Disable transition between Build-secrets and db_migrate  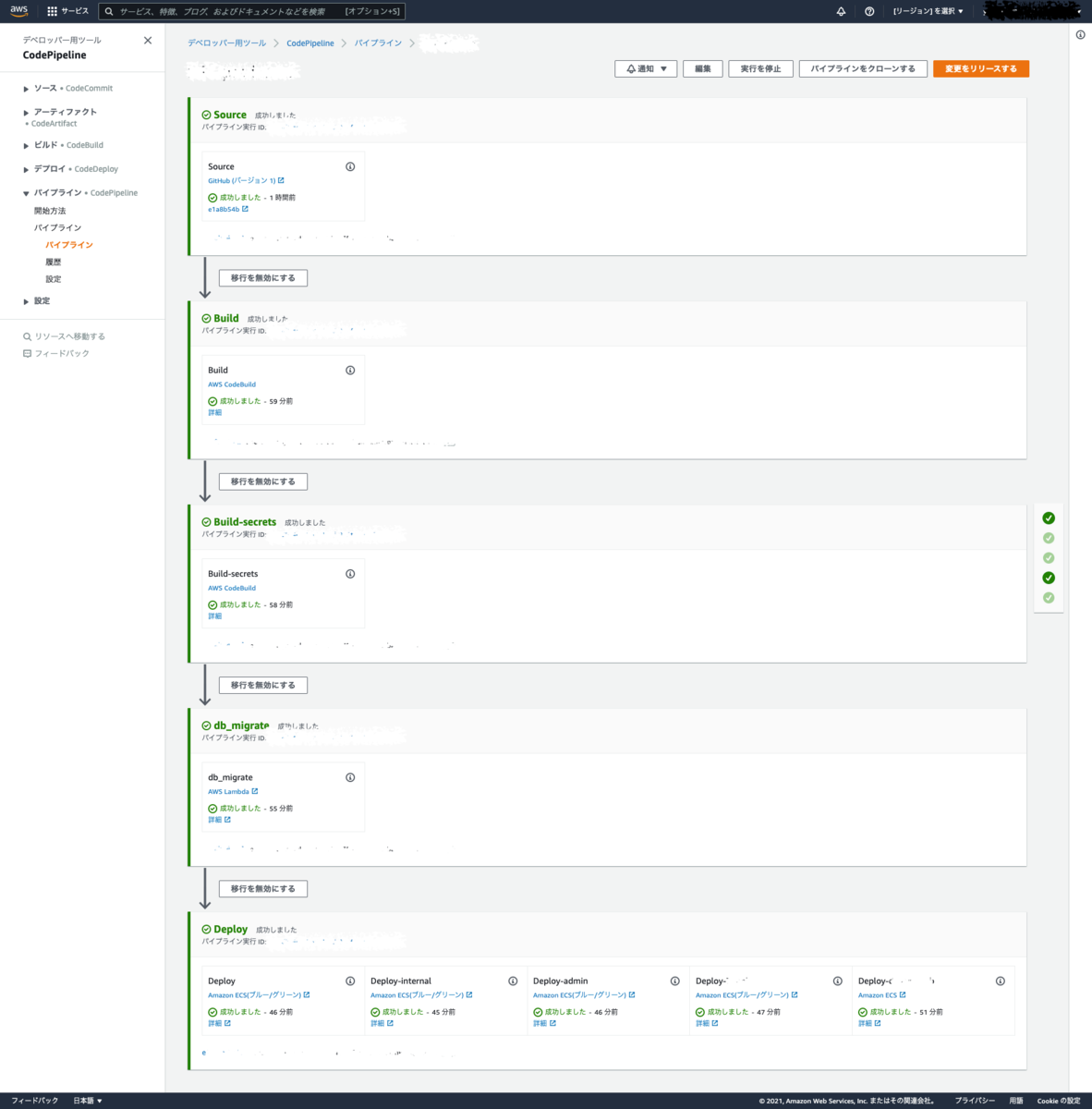263,685
